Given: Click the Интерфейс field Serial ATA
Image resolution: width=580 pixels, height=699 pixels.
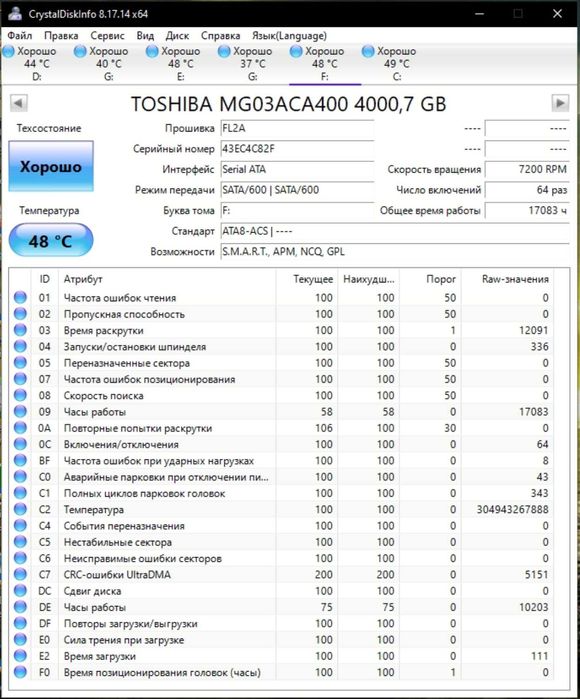Looking at the screenshot, I should click(x=297, y=169).
